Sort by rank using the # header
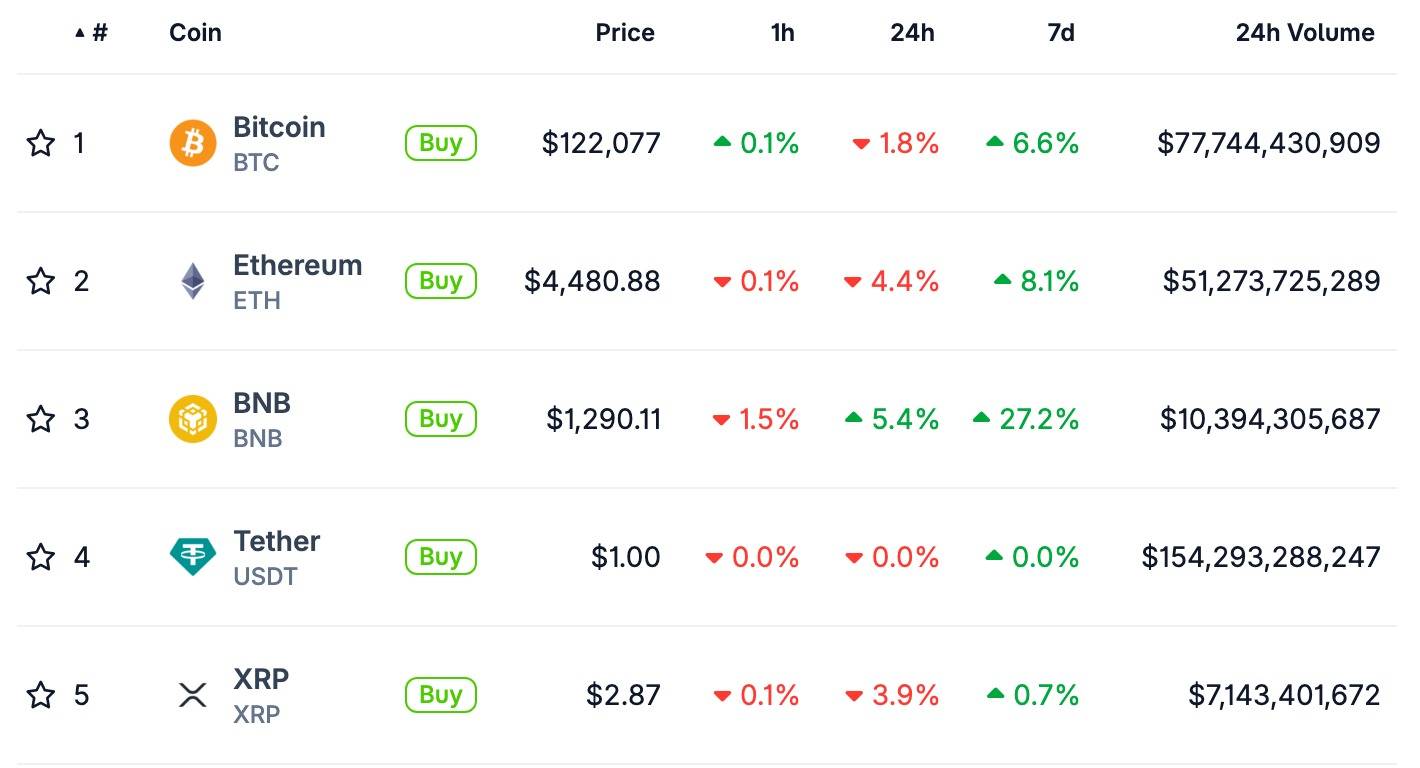Viewport: 1420px width, 768px height. 98,33
